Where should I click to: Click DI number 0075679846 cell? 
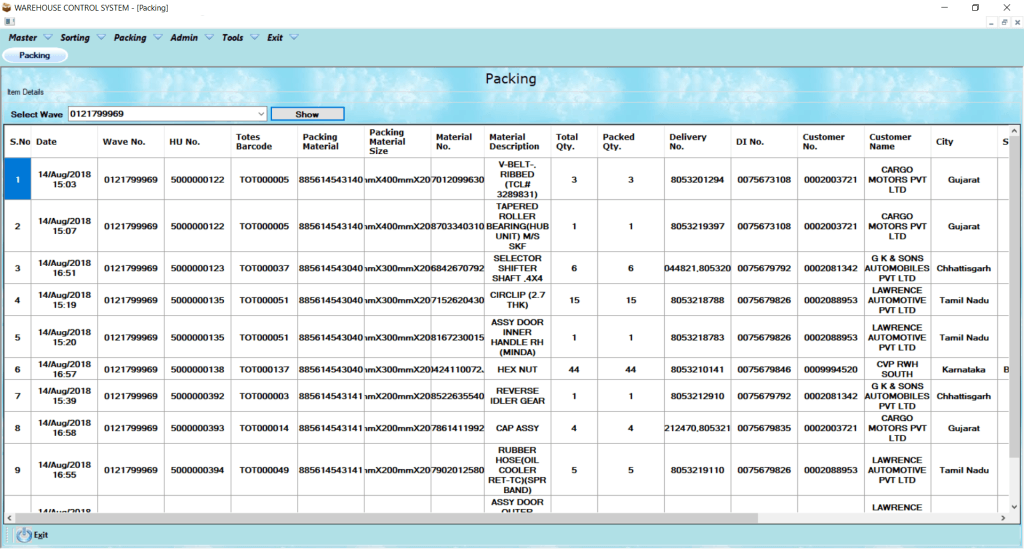click(764, 369)
